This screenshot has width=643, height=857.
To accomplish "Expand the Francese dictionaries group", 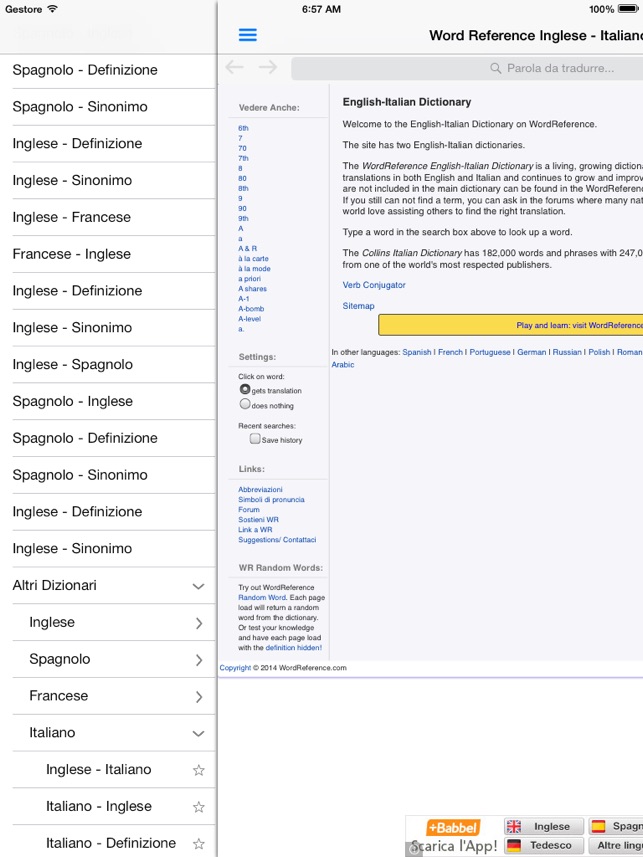I will (x=199, y=696).
